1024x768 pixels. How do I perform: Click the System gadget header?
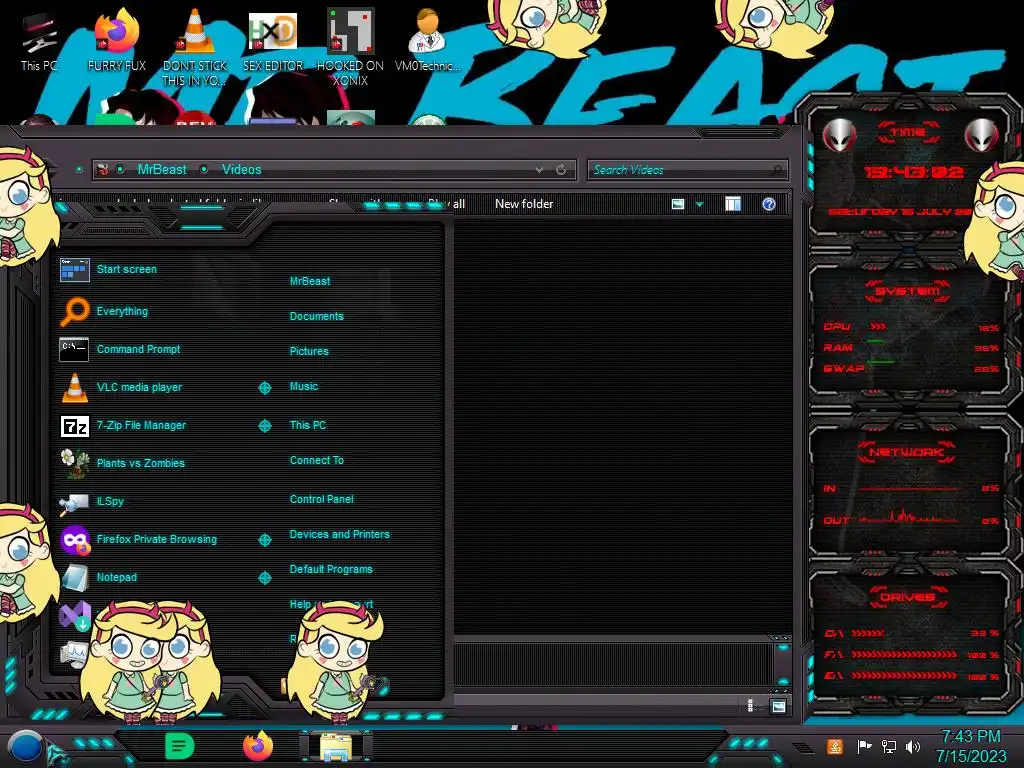tap(907, 291)
